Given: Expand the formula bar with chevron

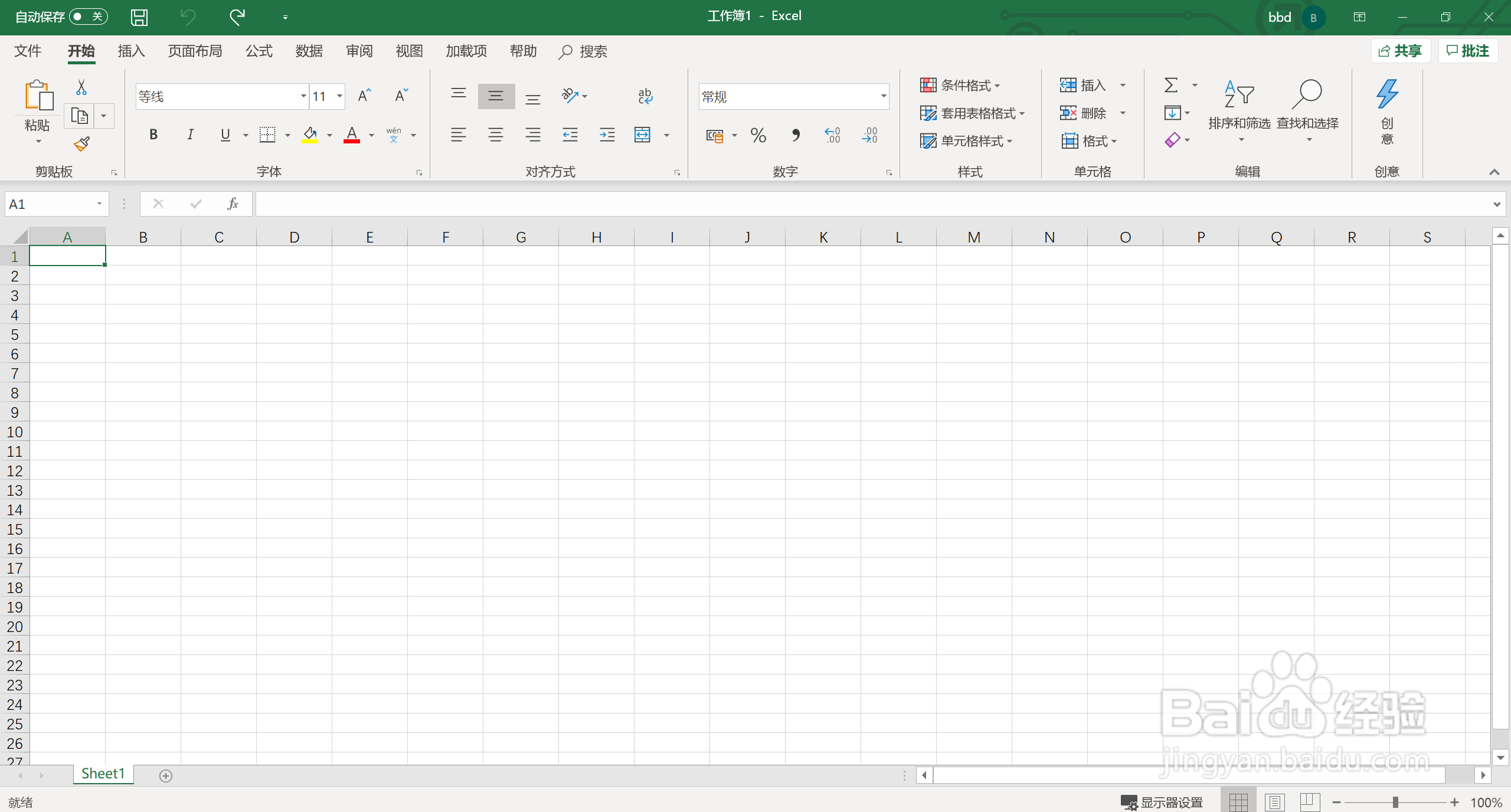Looking at the screenshot, I should pos(1497,204).
